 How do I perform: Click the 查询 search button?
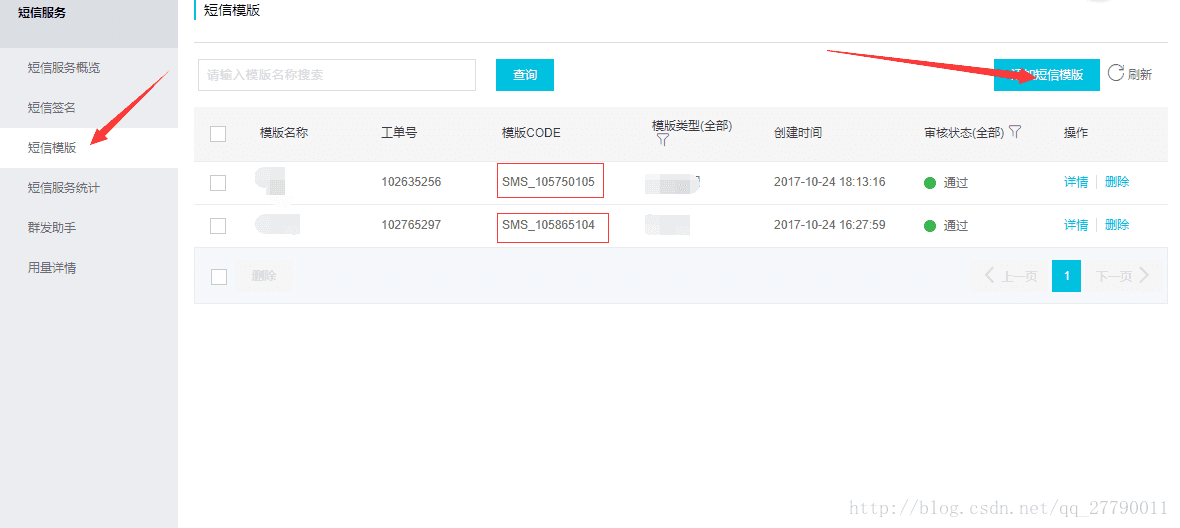pyautogui.click(x=525, y=75)
